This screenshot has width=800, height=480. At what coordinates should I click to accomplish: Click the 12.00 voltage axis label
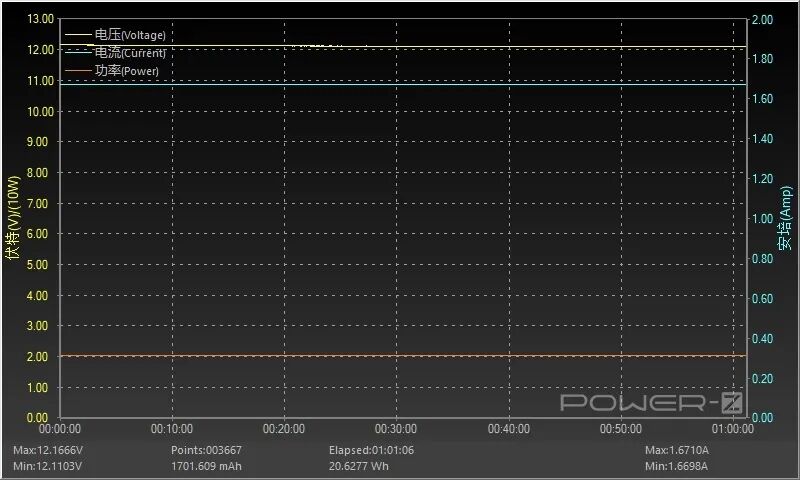[40, 49]
